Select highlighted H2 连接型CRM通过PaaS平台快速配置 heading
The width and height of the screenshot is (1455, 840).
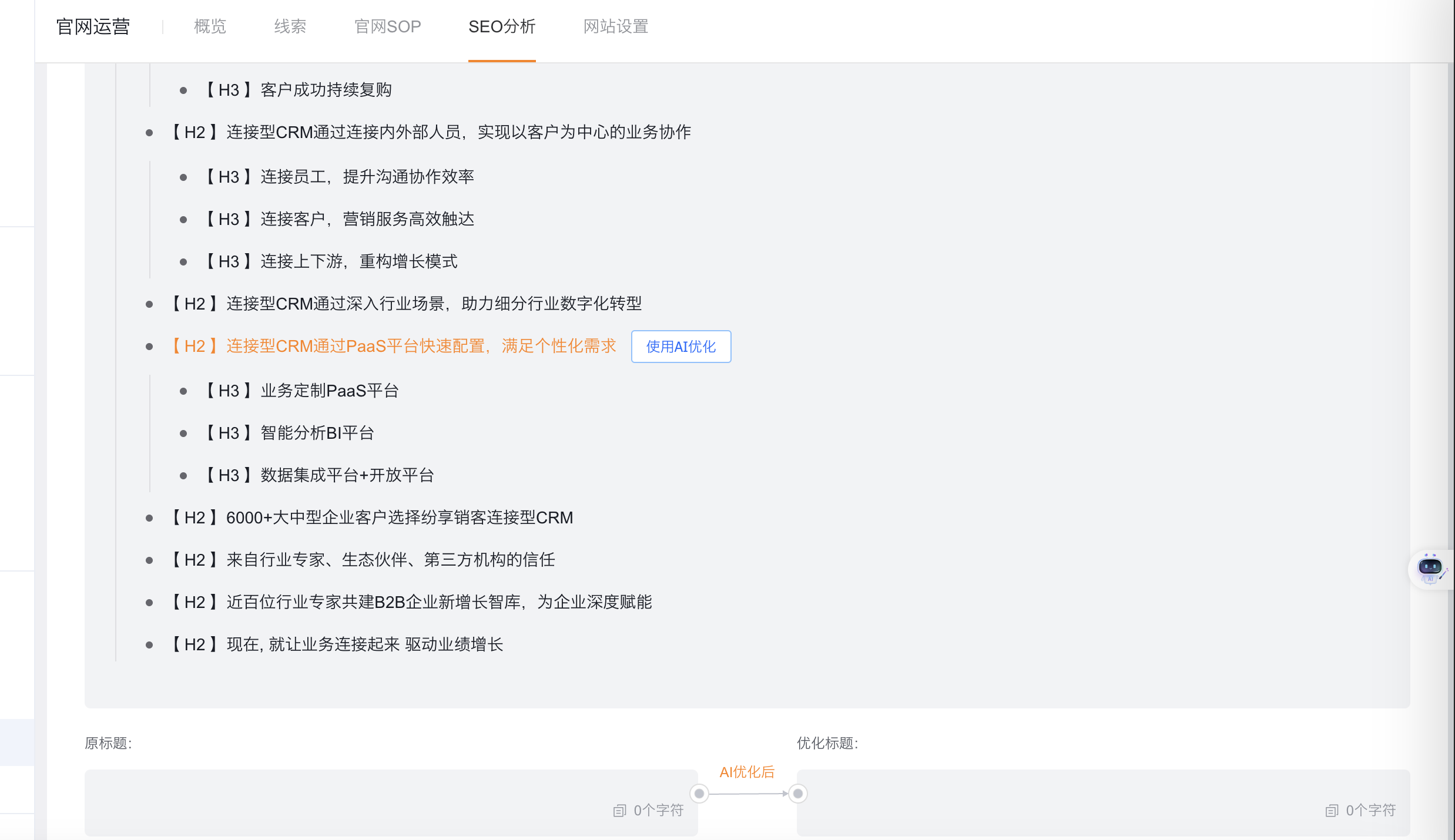click(x=393, y=346)
